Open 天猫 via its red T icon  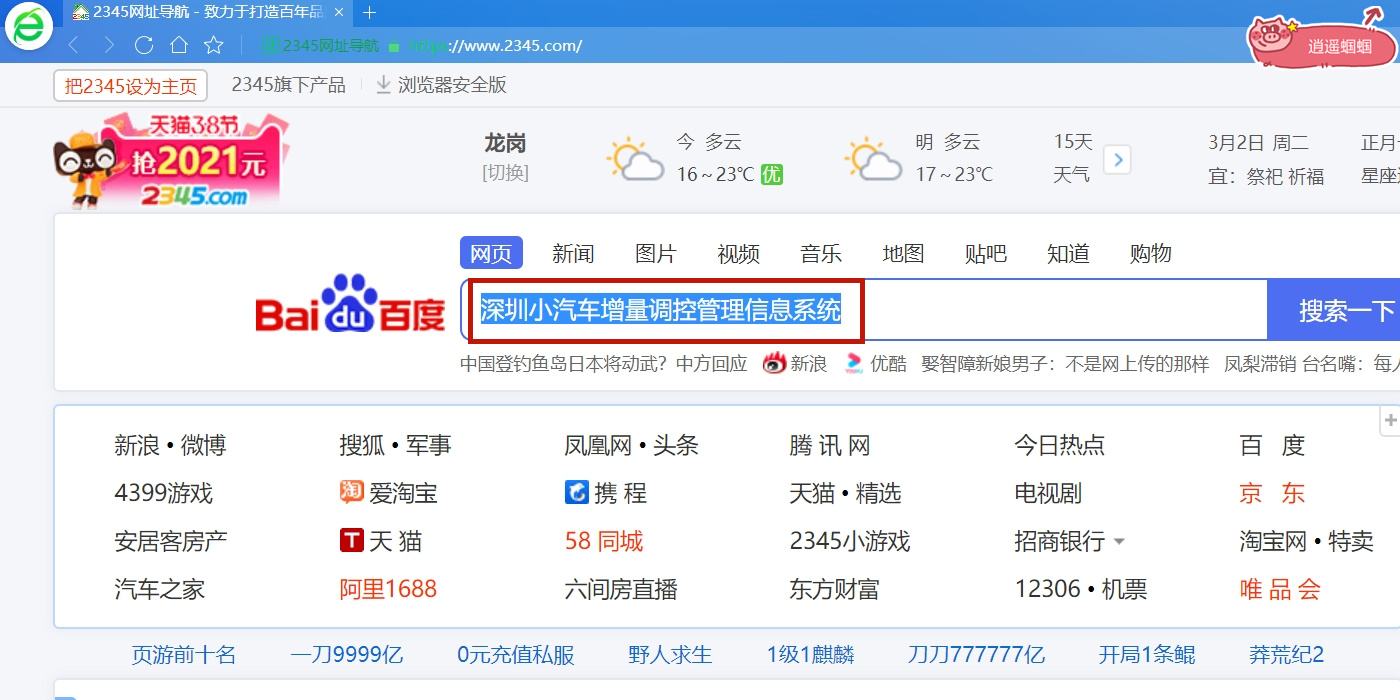pos(351,541)
